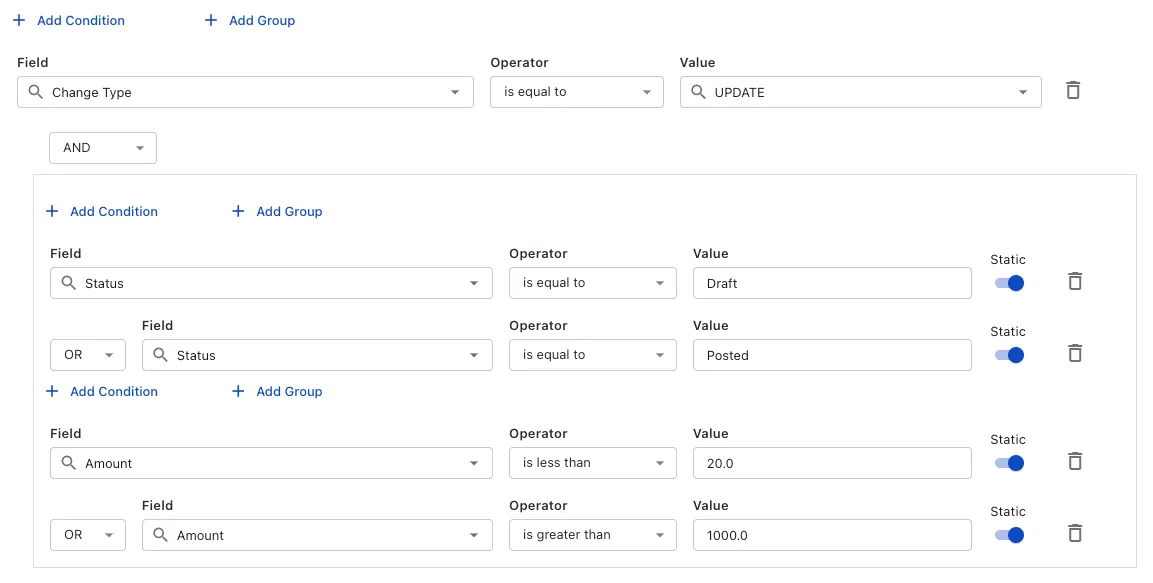Image resolution: width=1153 pixels, height=583 pixels.
Task: Open the 'is greater than' operator dropdown
Action: [x=593, y=535]
